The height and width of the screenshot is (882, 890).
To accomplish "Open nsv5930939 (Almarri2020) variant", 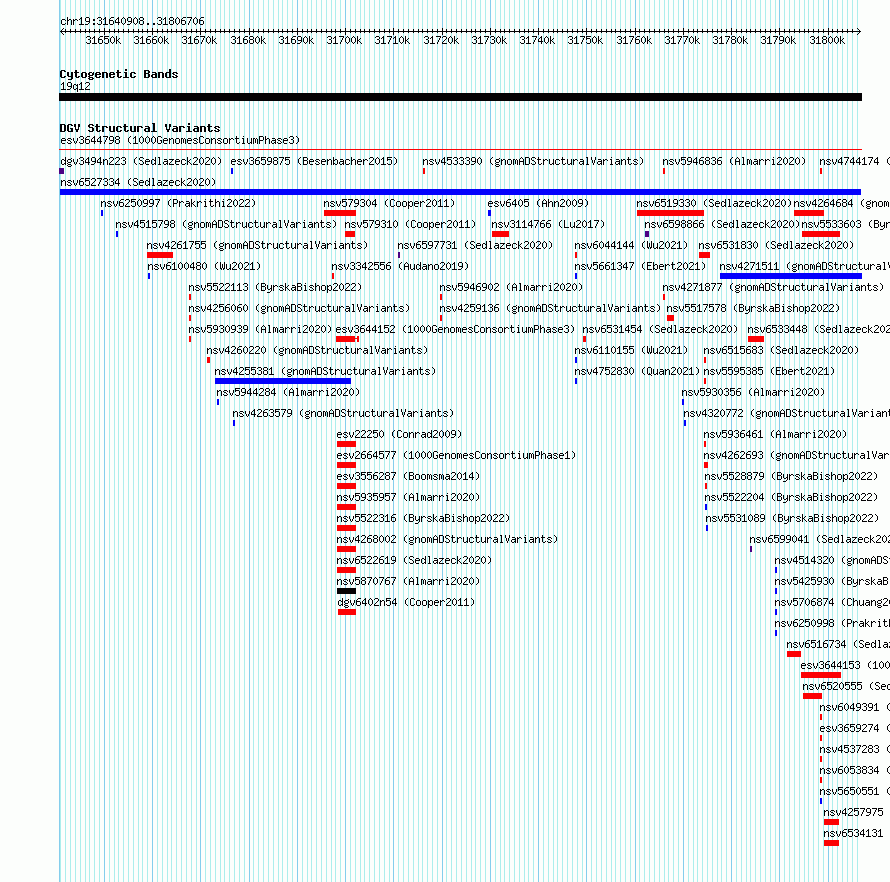I will click(260, 329).
